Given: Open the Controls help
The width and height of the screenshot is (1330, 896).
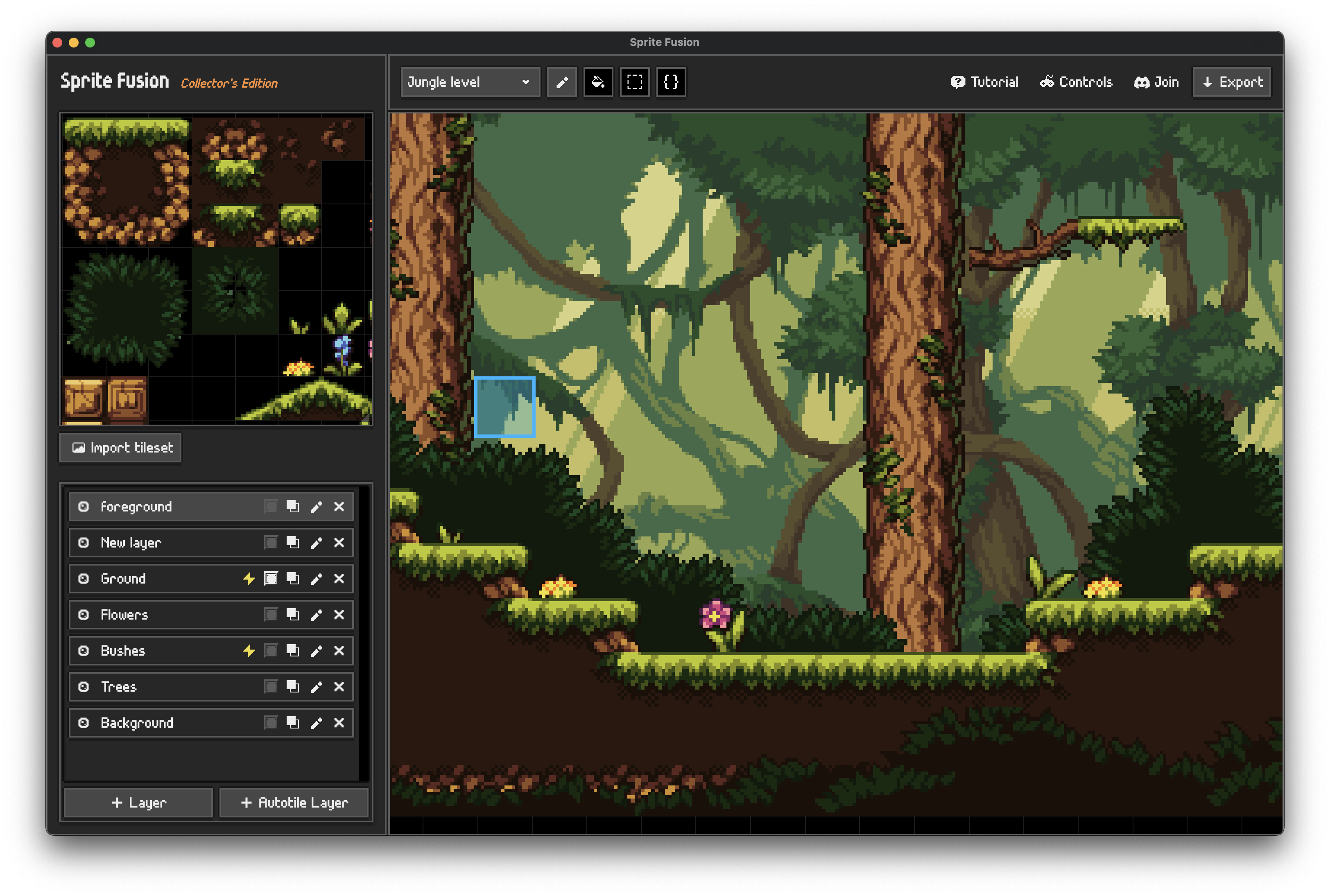Looking at the screenshot, I should (1076, 82).
